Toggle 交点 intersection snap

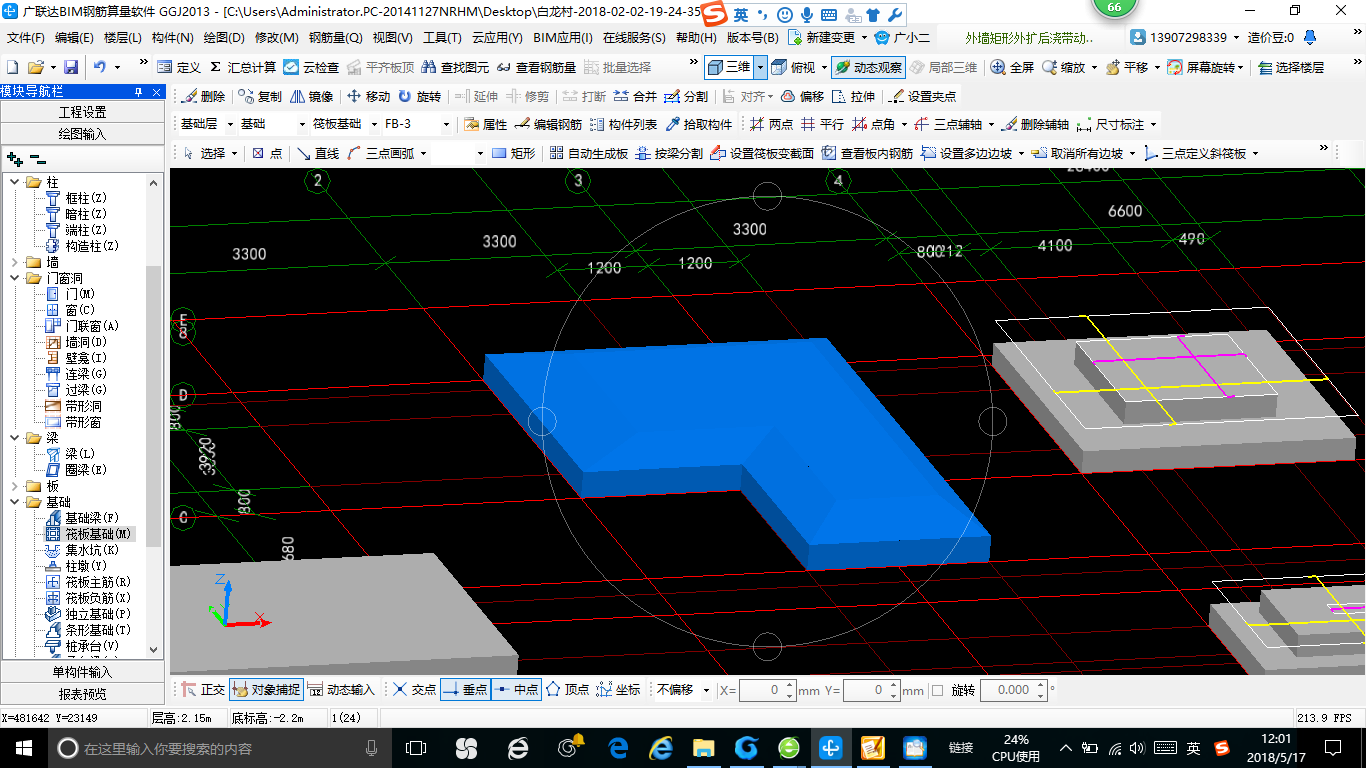pos(415,690)
